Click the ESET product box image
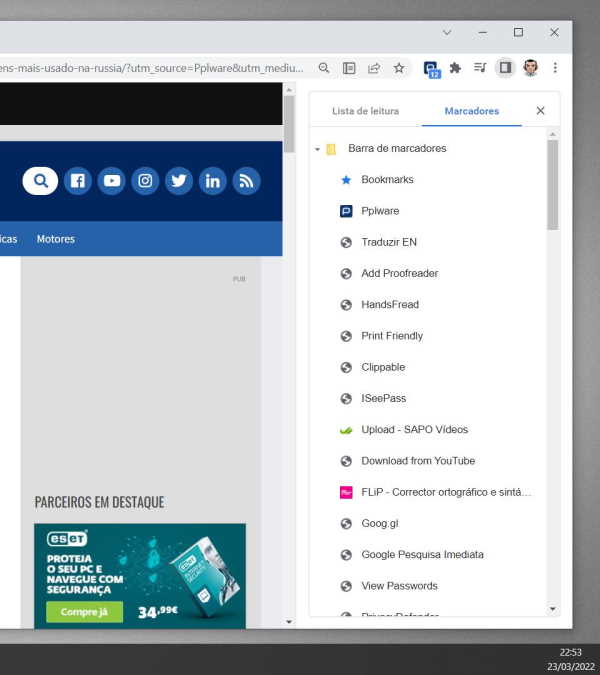This screenshot has height=675, width=600. tap(207, 575)
